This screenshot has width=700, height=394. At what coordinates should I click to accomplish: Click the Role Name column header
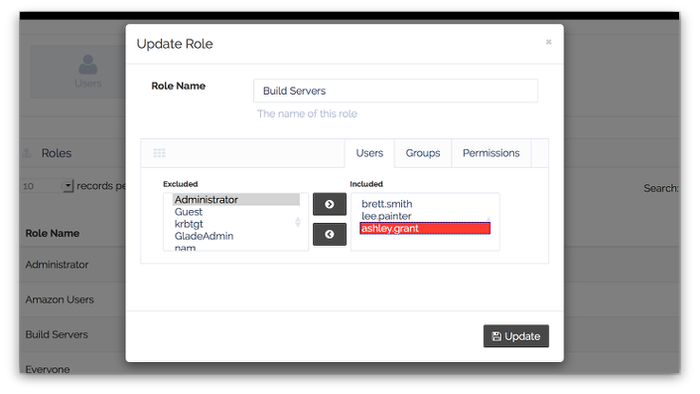pos(52,233)
